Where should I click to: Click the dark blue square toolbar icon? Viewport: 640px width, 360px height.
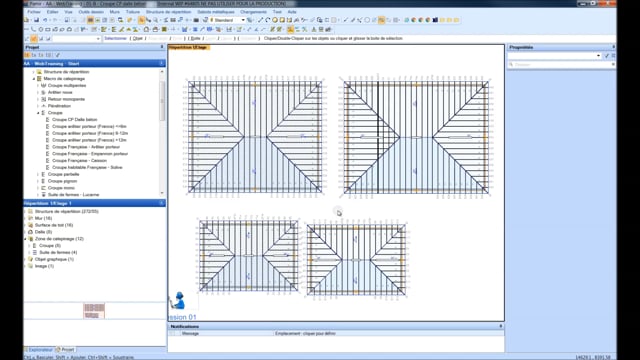(435, 20)
